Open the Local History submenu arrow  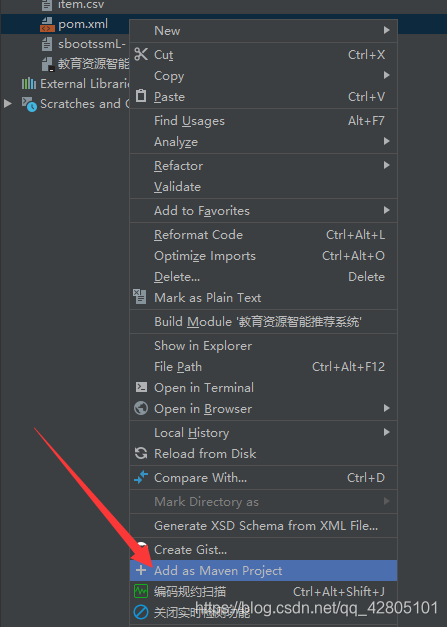pyautogui.click(x=386, y=432)
